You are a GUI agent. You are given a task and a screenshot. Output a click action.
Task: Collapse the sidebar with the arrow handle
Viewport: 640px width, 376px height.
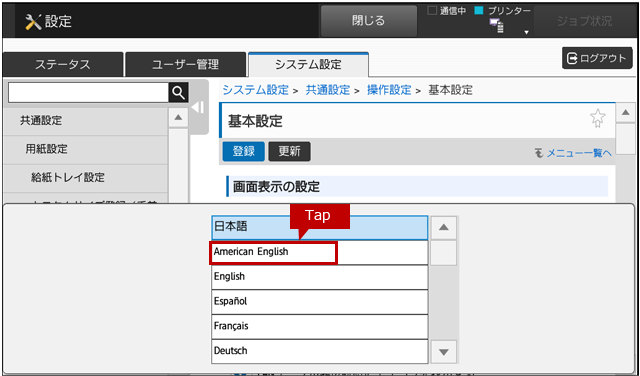point(198,107)
